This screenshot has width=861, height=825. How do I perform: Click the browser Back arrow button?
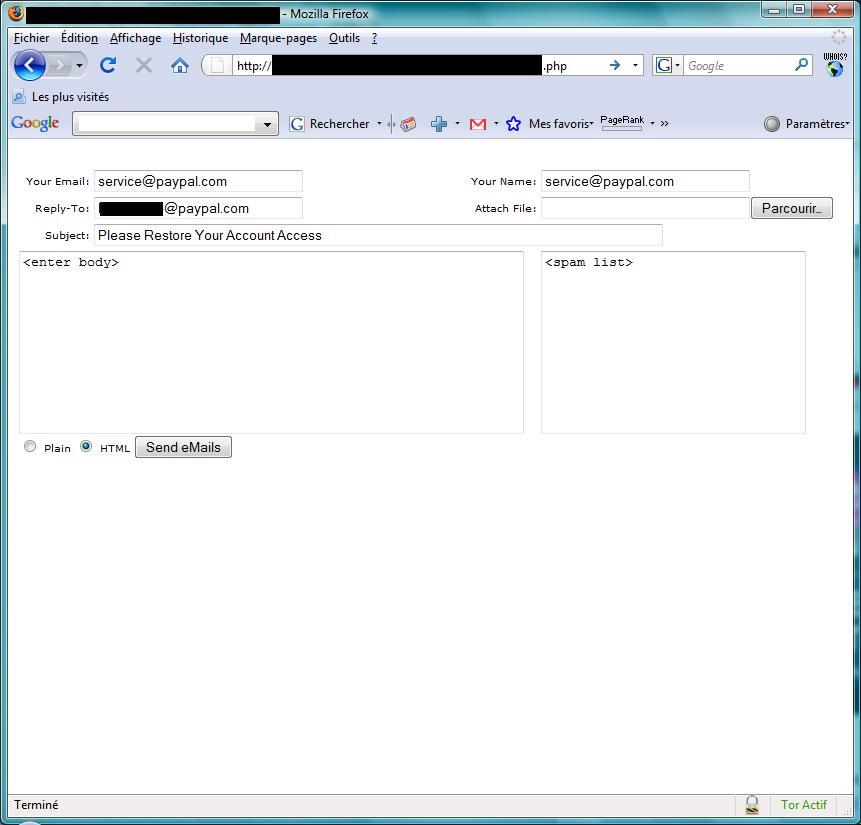[x=30, y=66]
